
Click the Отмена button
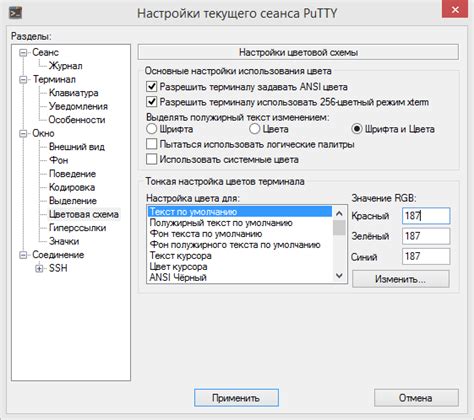pos(416,398)
